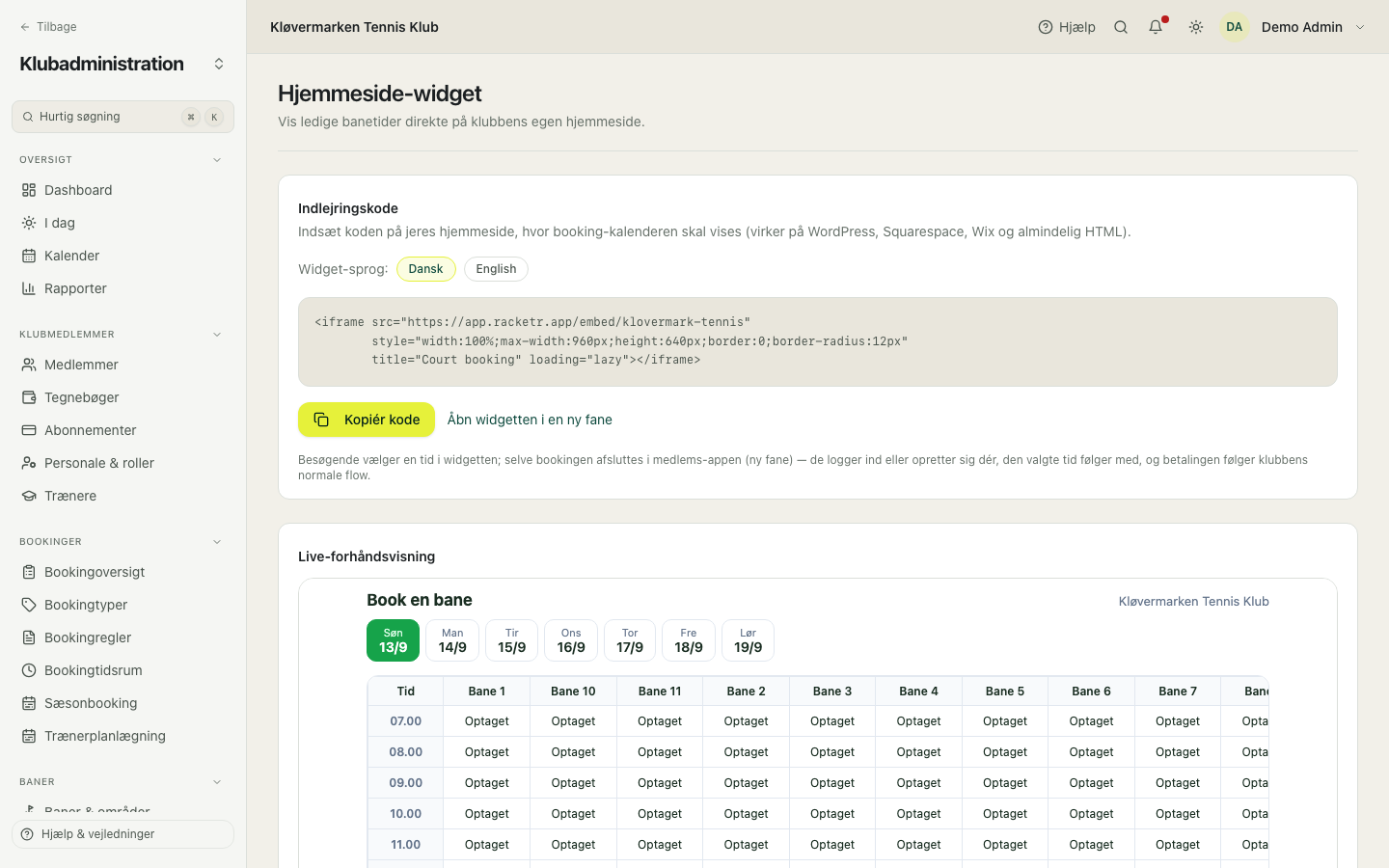Collapse the OVERSIGT sidebar section
The height and width of the screenshot is (868, 1389).
point(217,160)
